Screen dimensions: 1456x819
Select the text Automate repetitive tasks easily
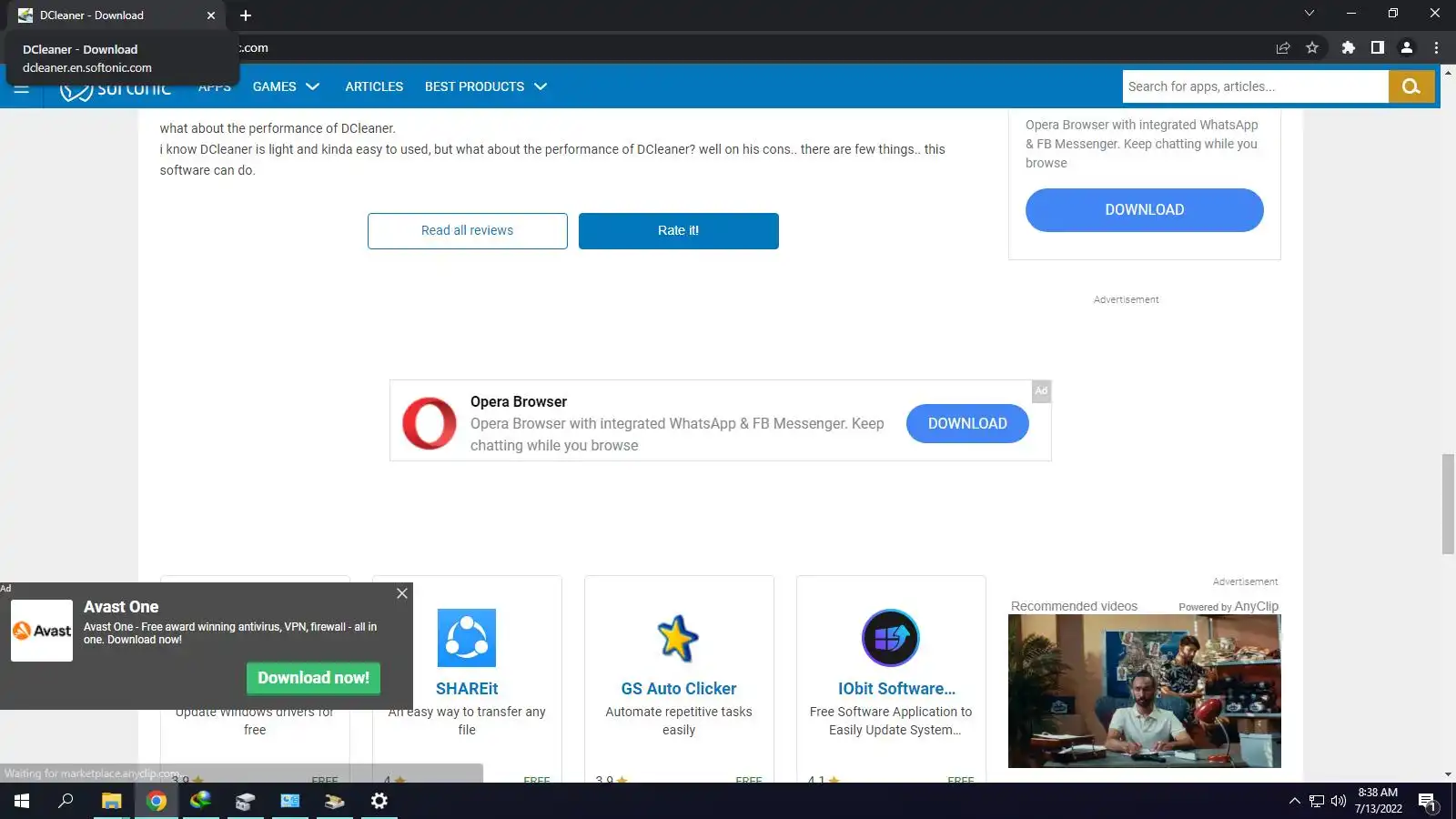coord(679,721)
